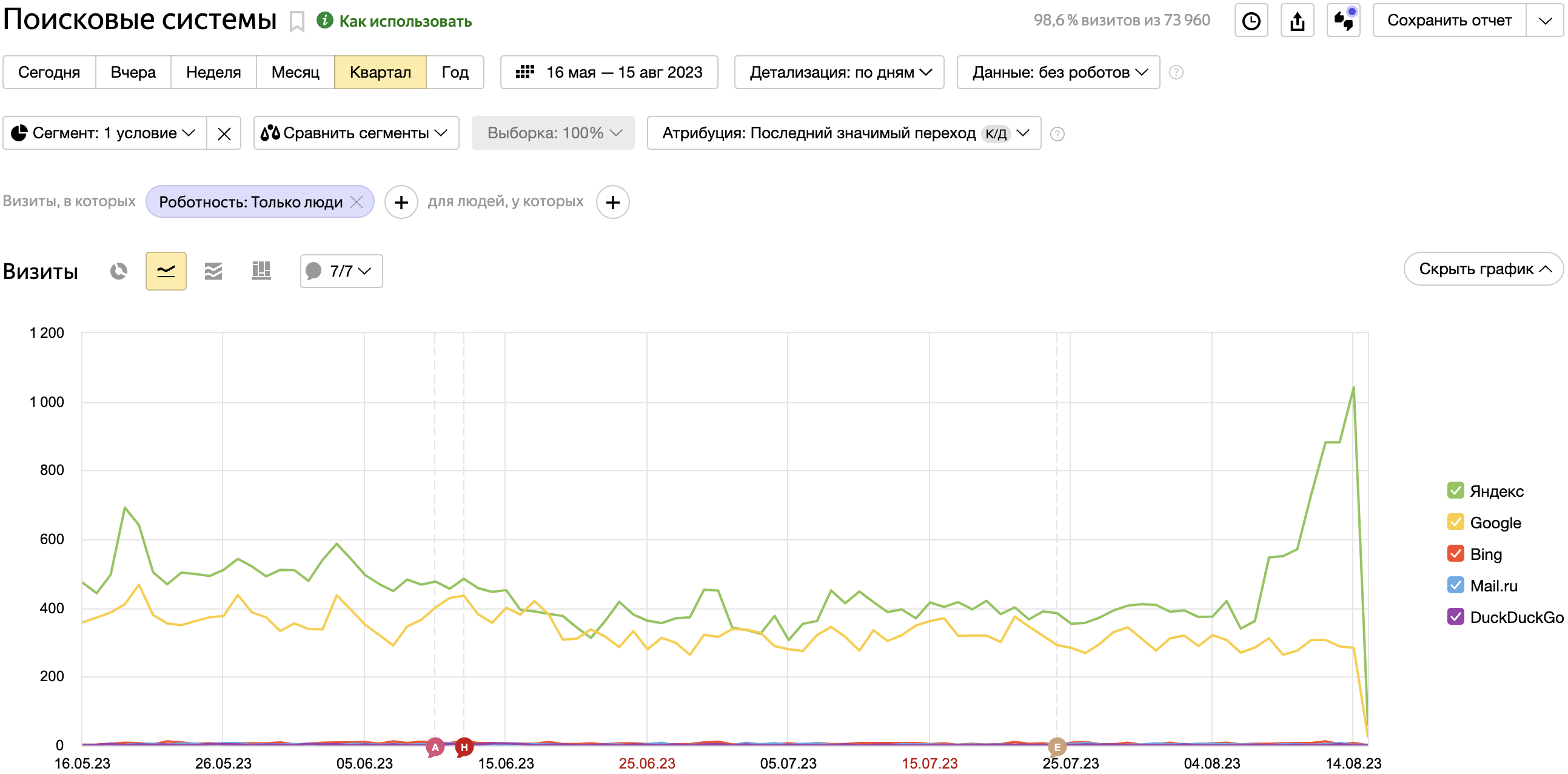Open Данные: без роботов dropdown
Viewport: 1568px width, 774px height.
(1058, 72)
